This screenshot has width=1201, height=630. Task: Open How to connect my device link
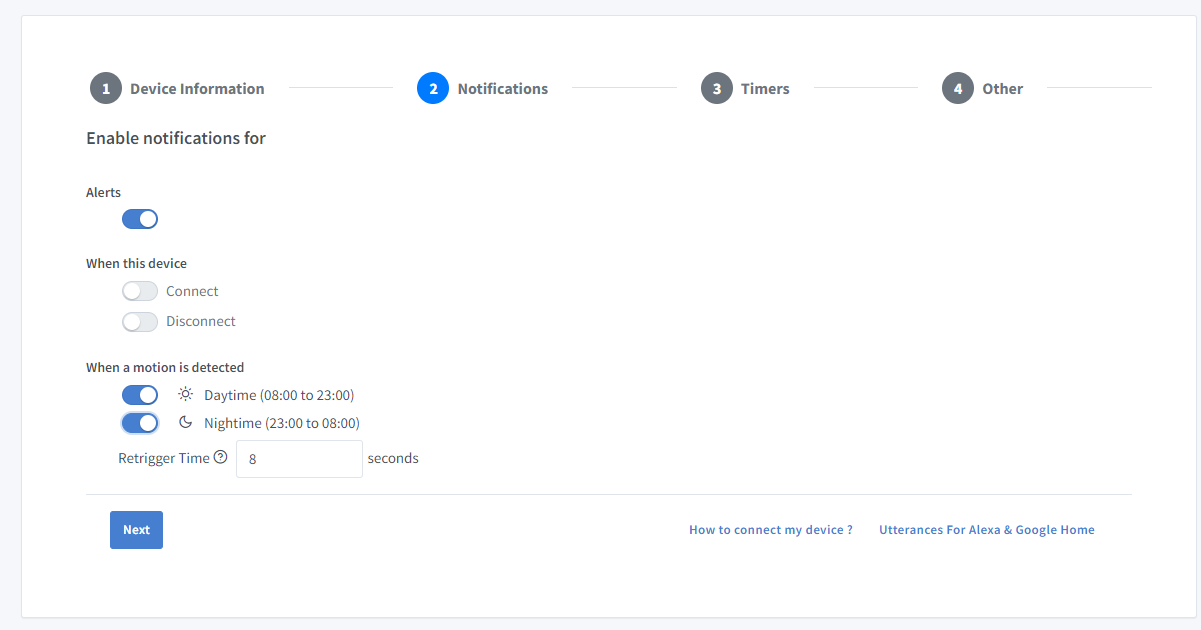pyautogui.click(x=771, y=530)
